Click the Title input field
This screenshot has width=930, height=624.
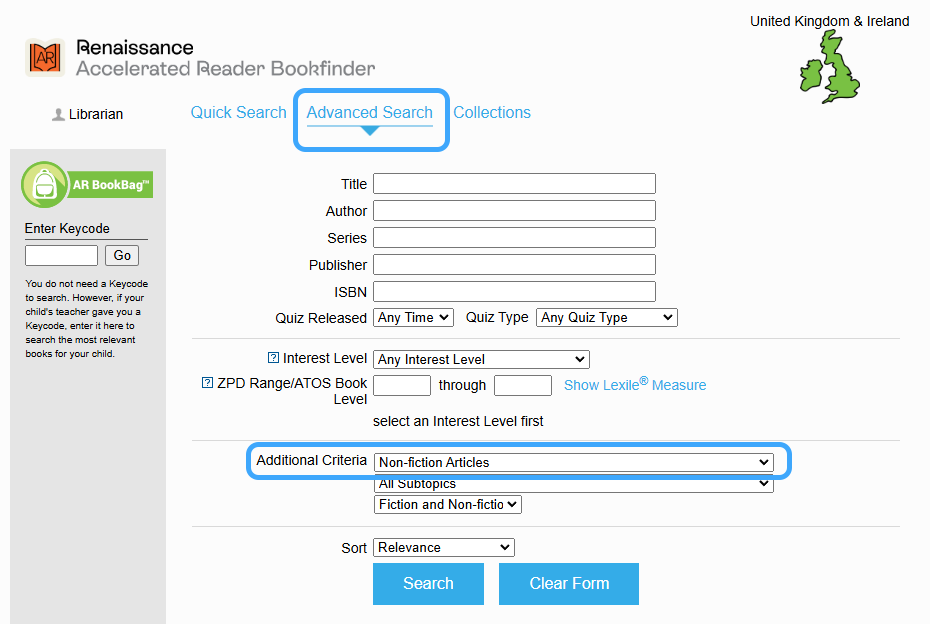click(514, 184)
